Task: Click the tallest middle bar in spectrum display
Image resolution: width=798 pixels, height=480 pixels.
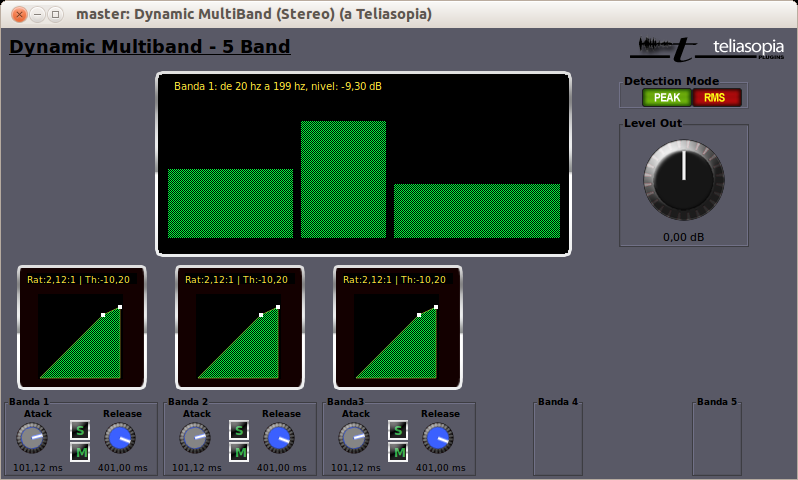Action: tap(343, 180)
